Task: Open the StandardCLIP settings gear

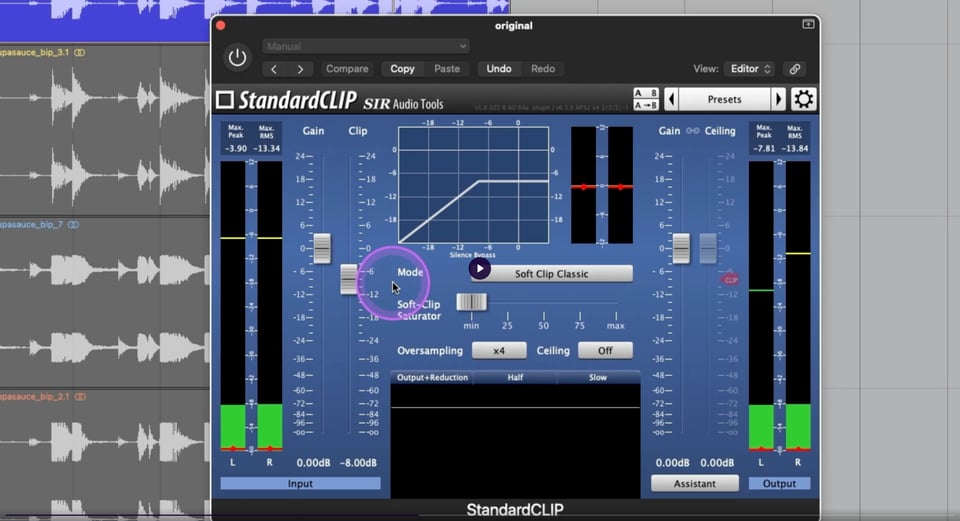Action: (803, 99)
